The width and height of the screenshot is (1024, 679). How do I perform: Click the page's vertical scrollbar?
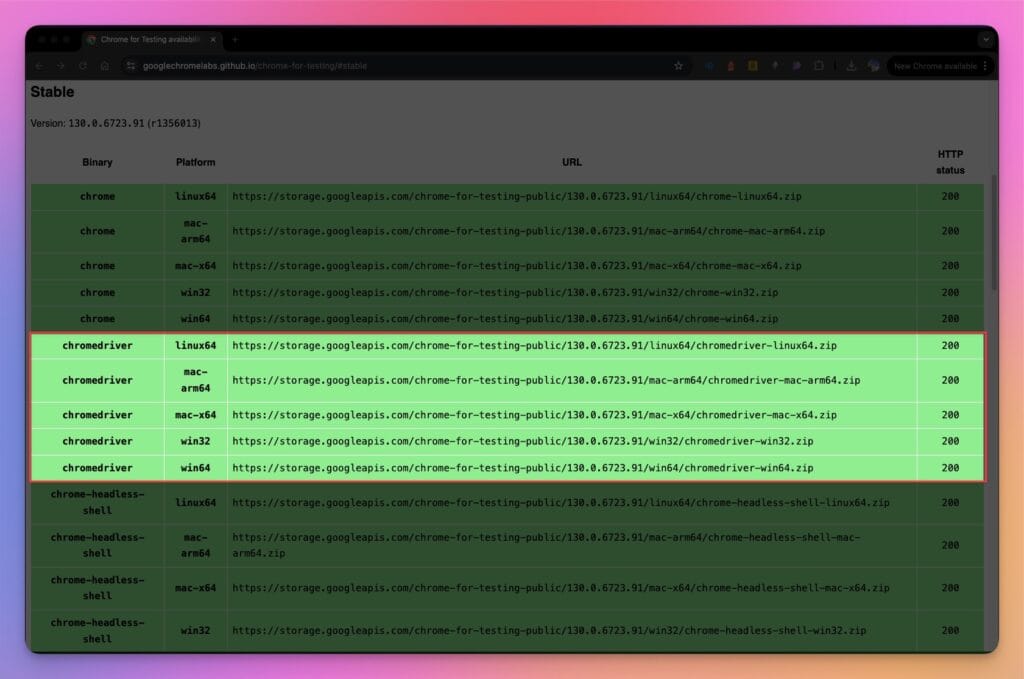click(x=994, y=232)
